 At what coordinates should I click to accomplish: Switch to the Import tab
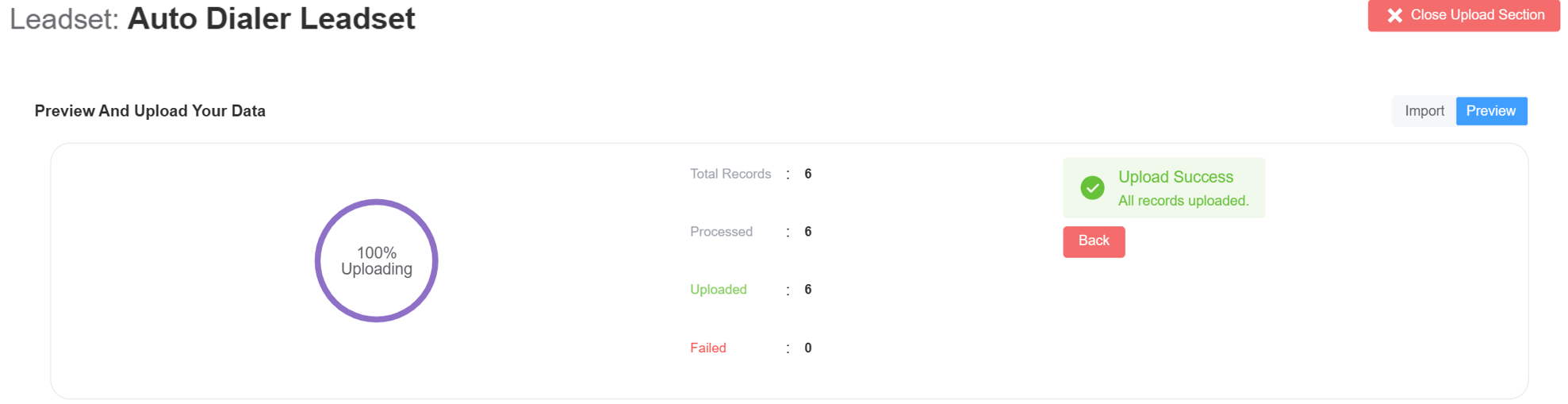click(1424, 111)
